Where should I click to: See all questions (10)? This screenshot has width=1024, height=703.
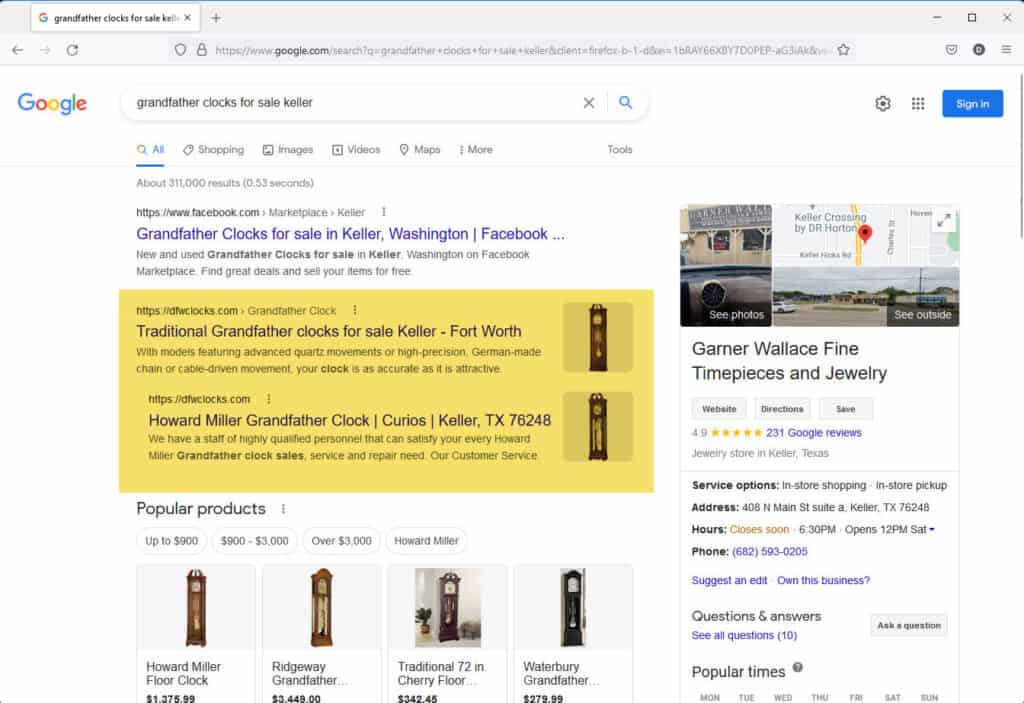[744, 635]
